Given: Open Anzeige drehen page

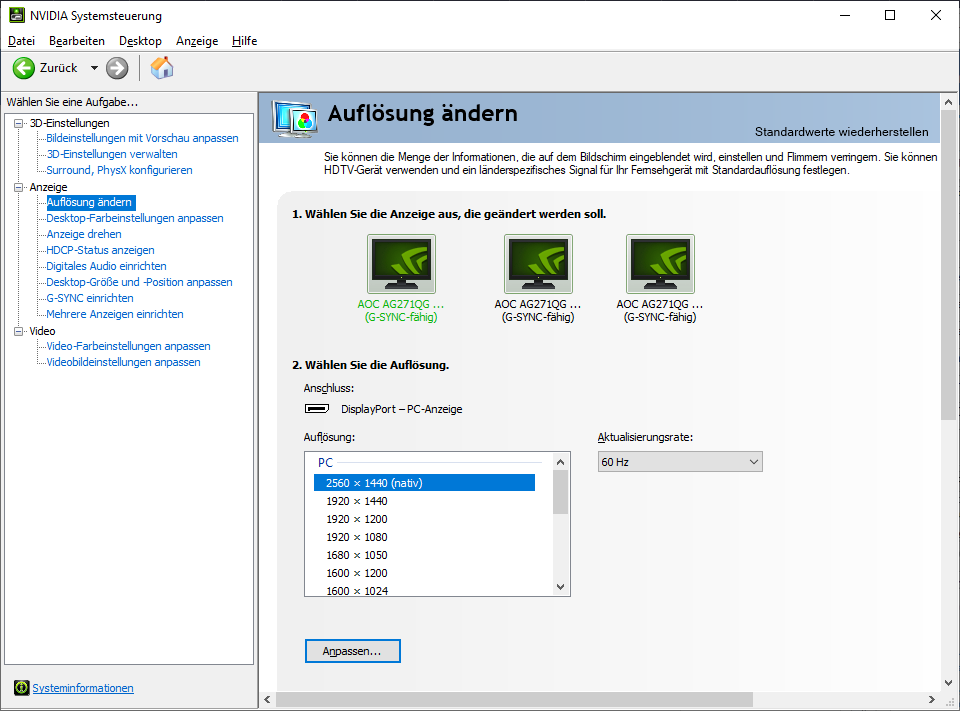Looking at the screenshot, I should click(x=84, y=234).
